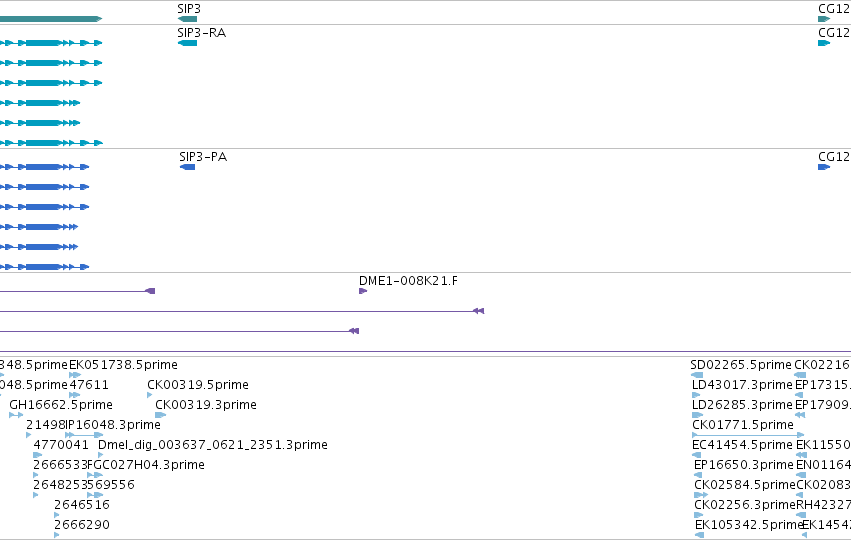
Task: Click the GH16662.5prime label
Action: (61, 405)
